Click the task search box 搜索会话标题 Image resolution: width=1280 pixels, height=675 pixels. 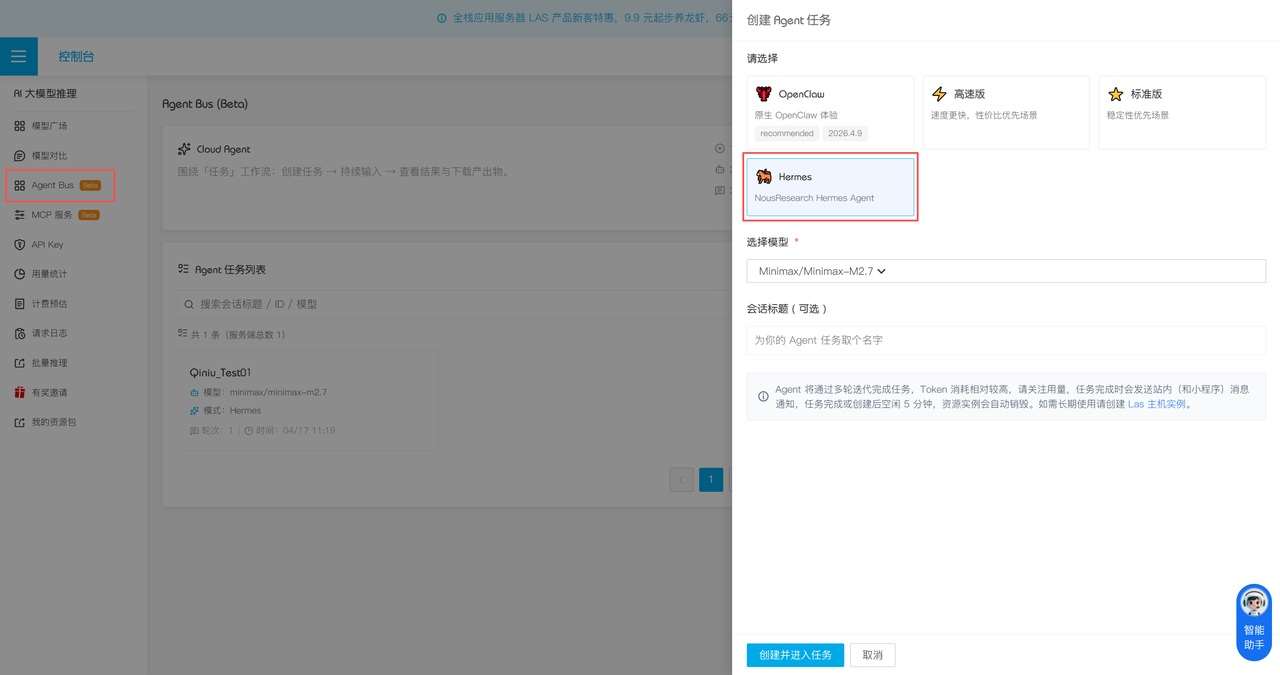coord(456,304)
